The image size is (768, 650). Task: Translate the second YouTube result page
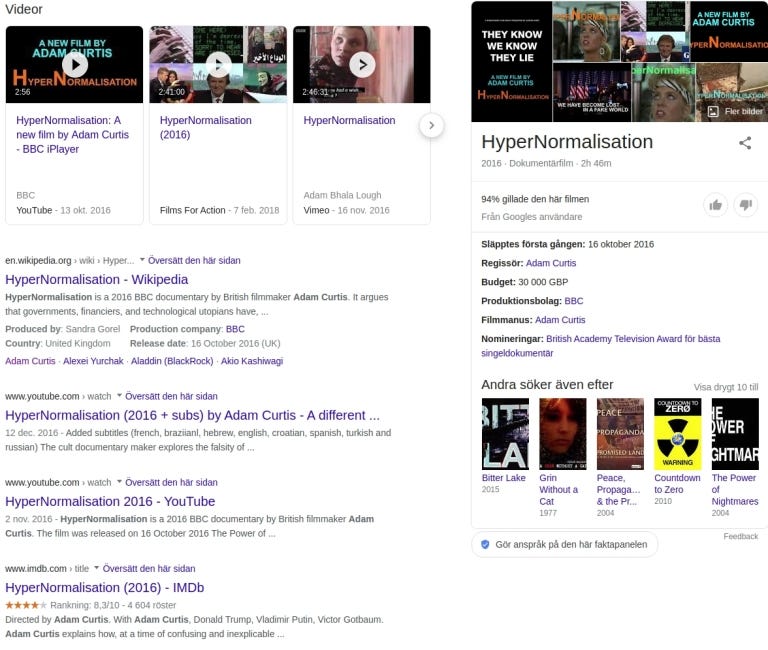(x=171, y=482)
